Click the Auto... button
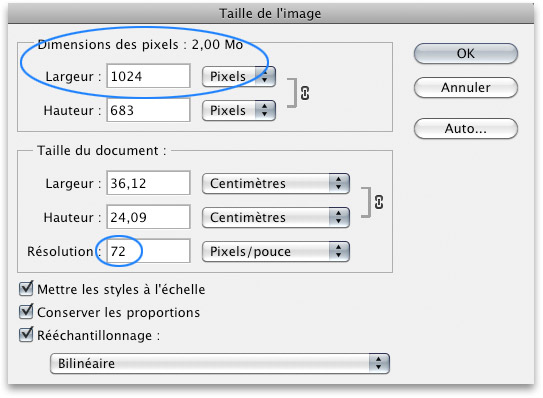 point(466,129)
